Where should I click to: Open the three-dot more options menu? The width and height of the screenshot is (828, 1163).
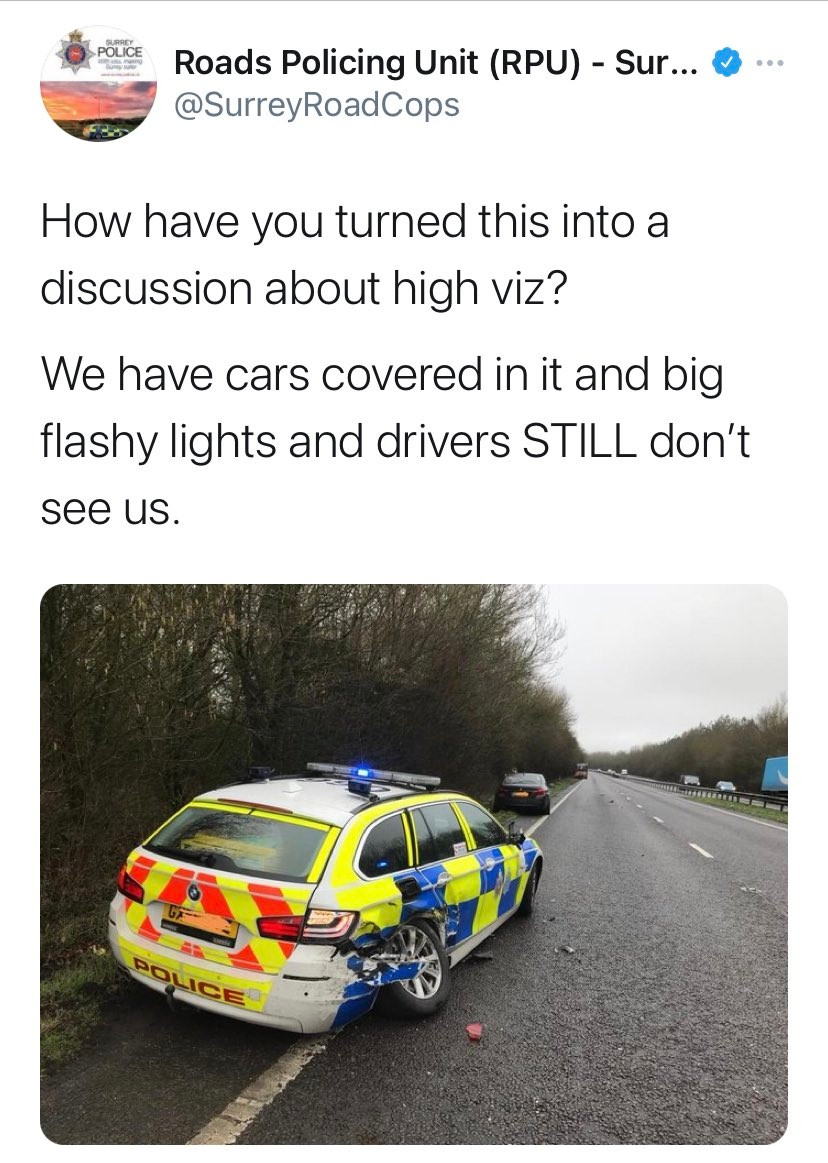(x=769, y=64)
